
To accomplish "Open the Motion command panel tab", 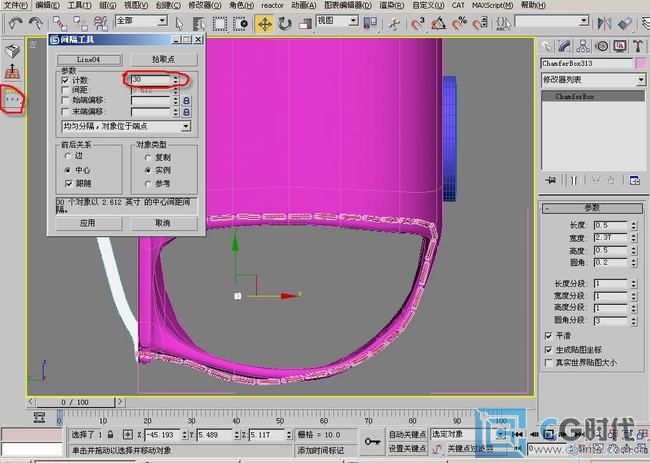I will 601,46.
